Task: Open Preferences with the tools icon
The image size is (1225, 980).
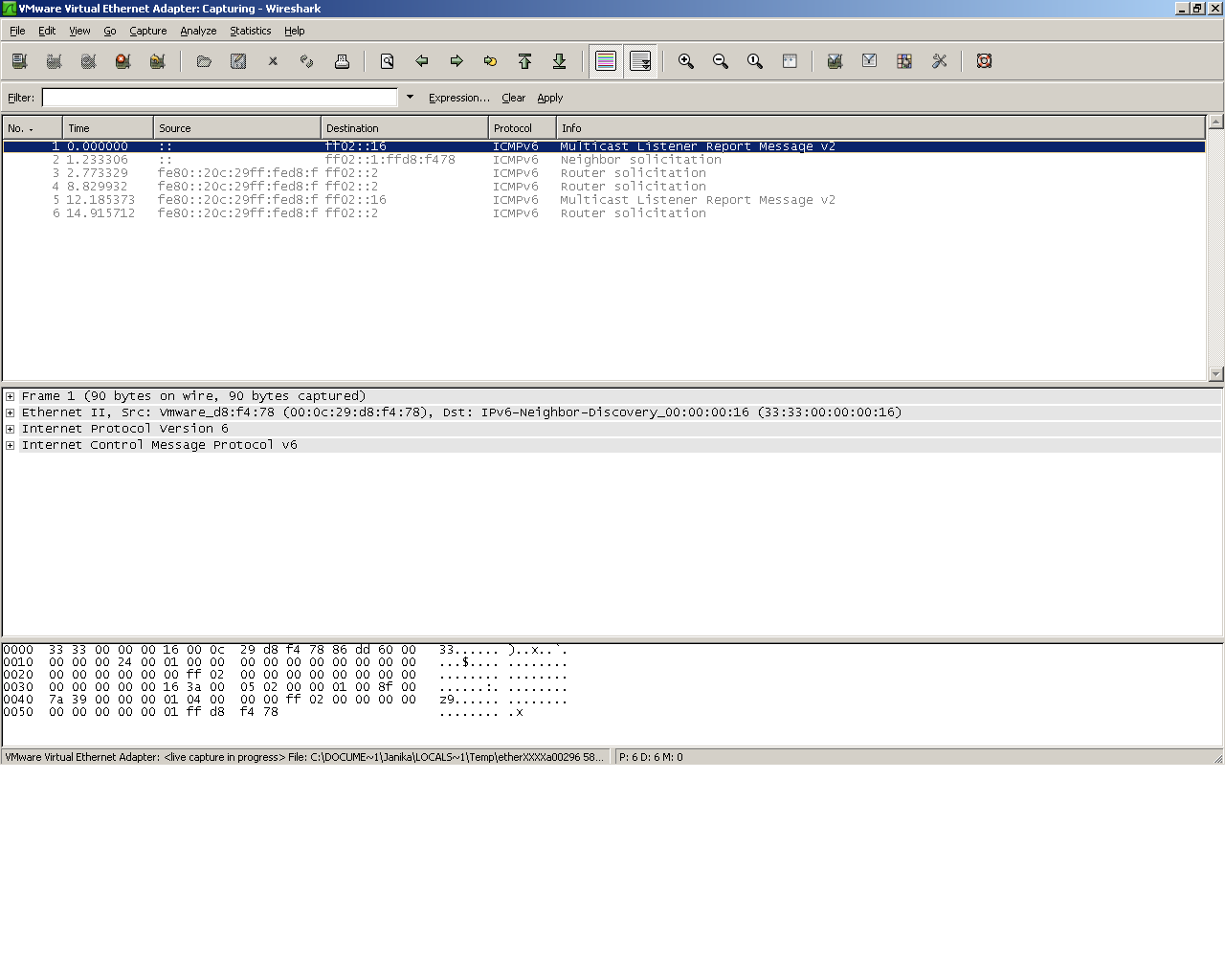Action: 939,61
